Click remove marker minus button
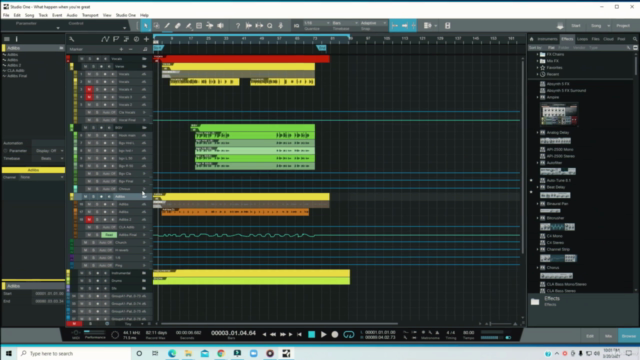The width and height of the screenshot is (640, 360). [131, 49]
